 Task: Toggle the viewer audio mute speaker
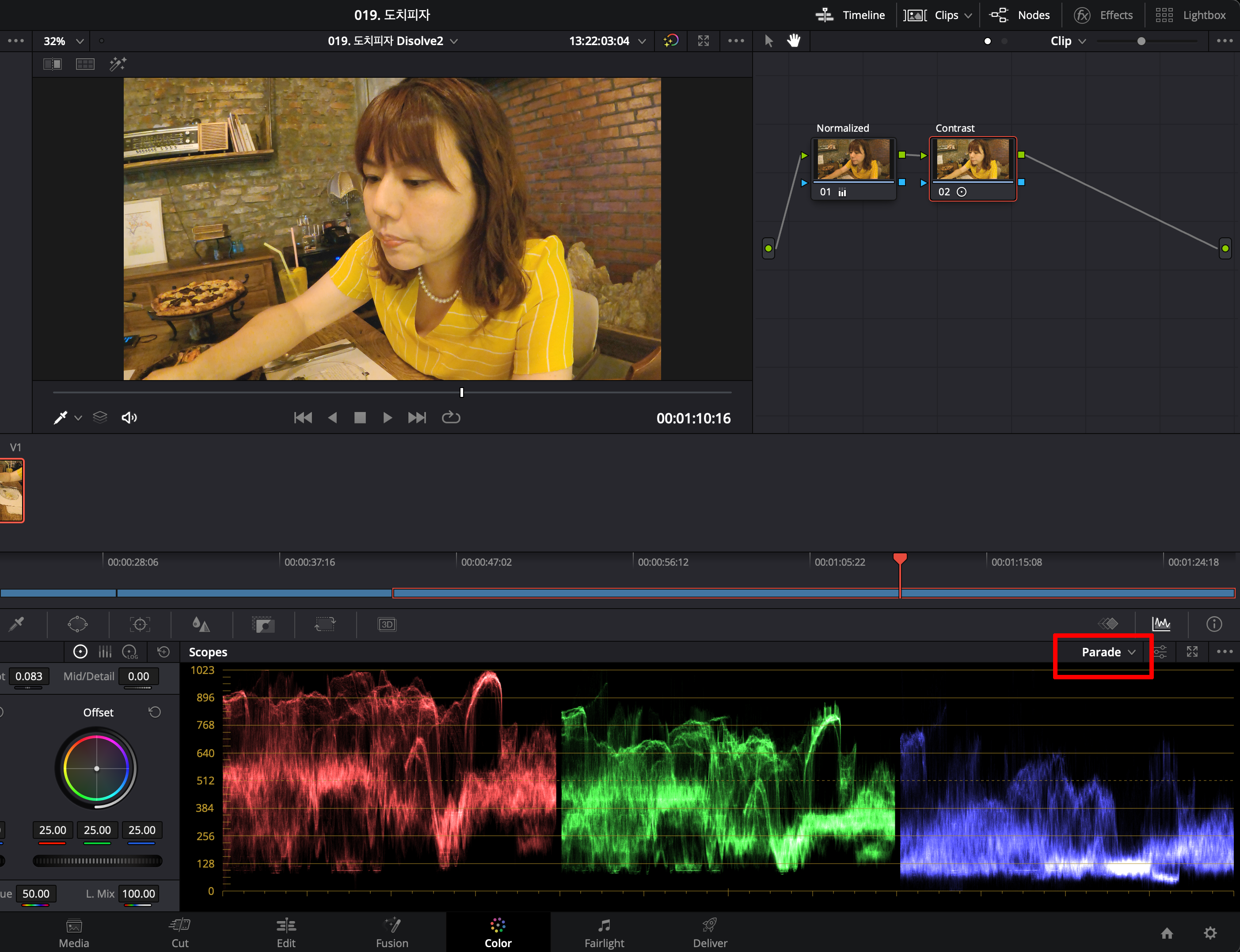click(x=129, y=418)
